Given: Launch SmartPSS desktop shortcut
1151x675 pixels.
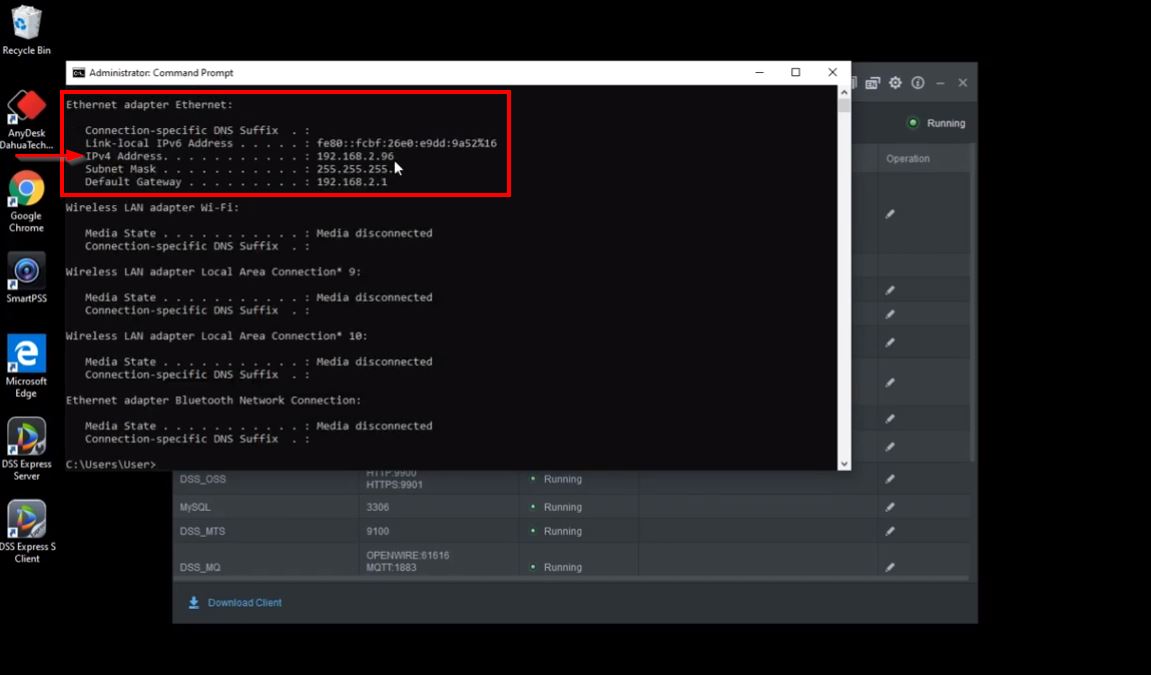Looking at the screenshot, I should point(26,277).
